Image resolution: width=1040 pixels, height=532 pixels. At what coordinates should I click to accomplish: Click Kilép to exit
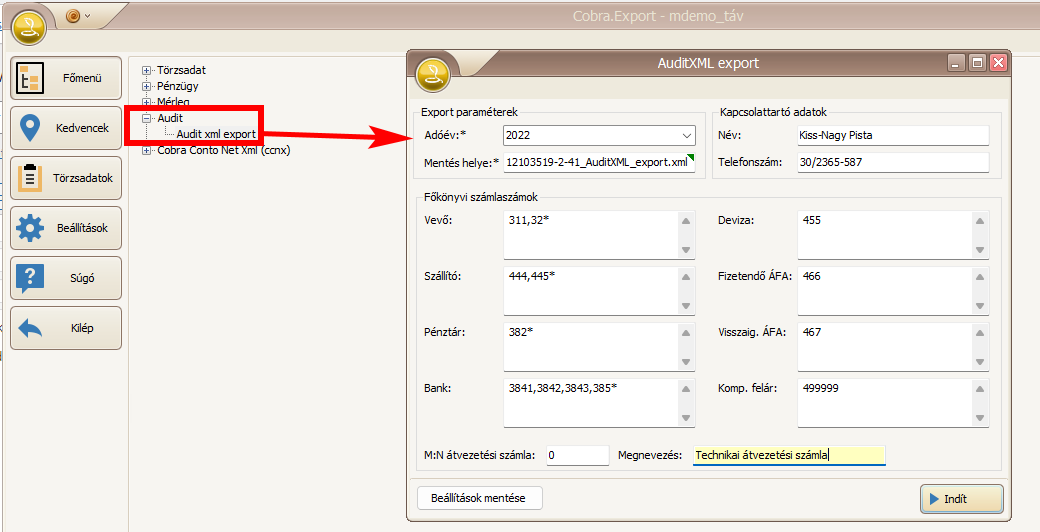tap(66, 328)
